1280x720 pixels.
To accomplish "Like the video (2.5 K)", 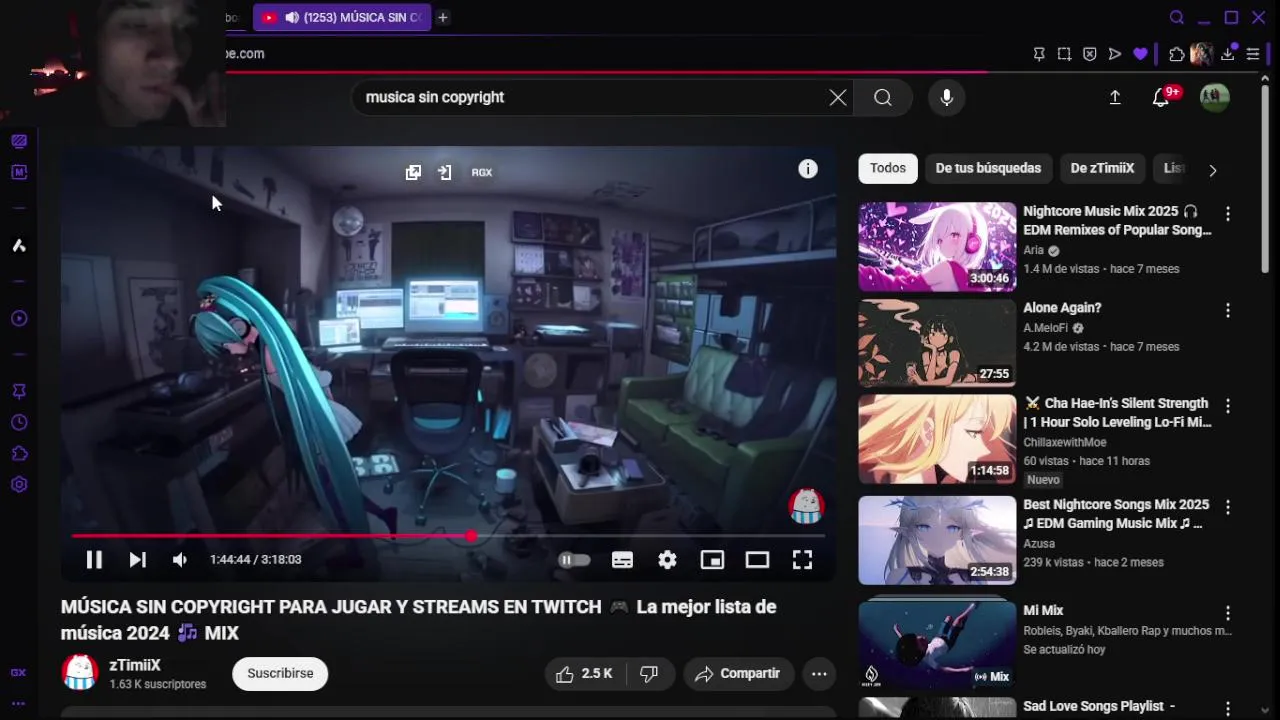I will pos(584,674).
